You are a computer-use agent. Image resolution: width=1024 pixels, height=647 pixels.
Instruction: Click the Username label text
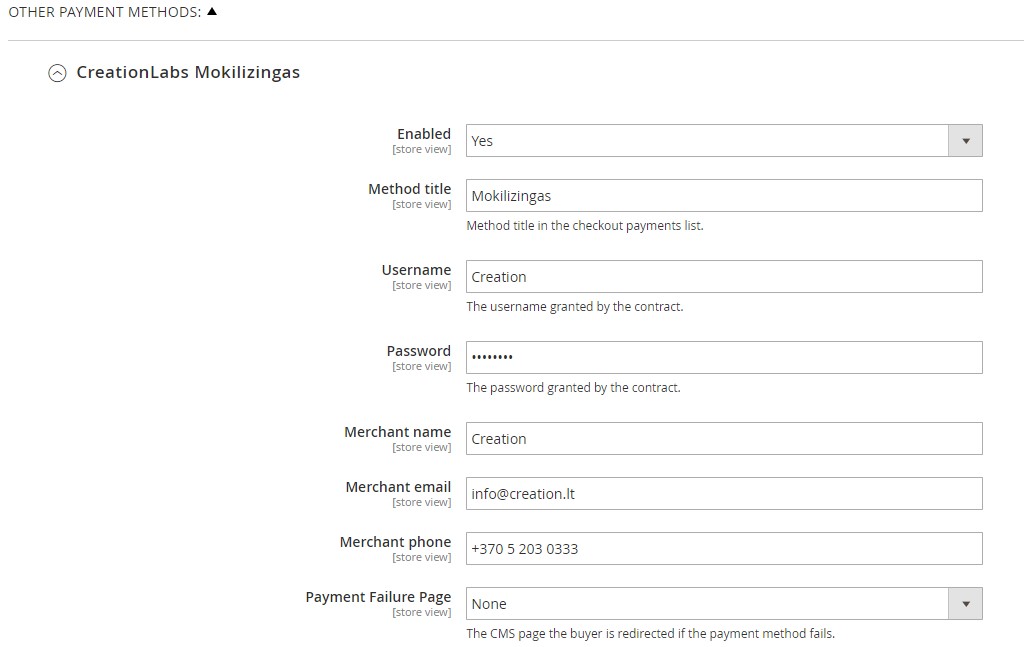[416, 270]
